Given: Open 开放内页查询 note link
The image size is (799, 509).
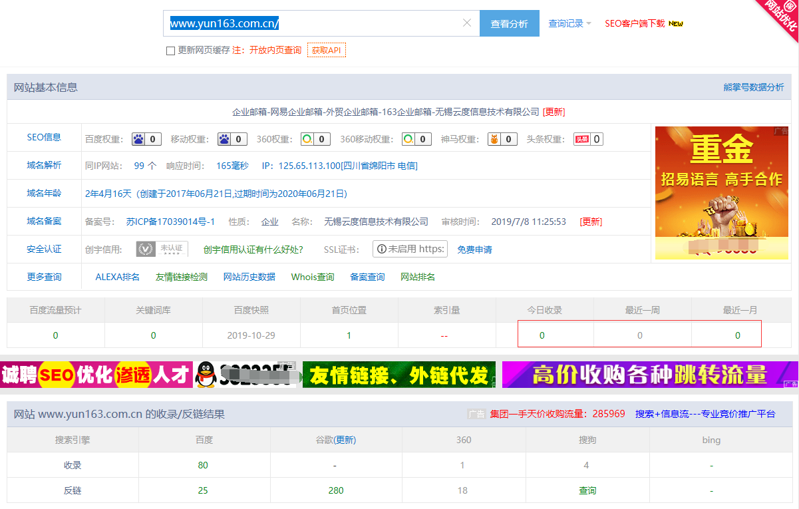Looking at the screenshot, I should pyautogui.click(x=275, y=50).
